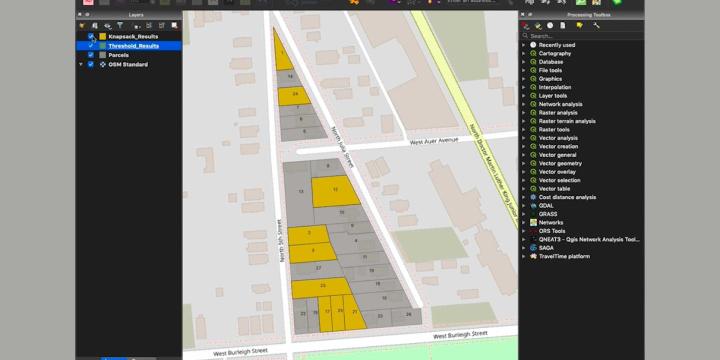Open the Results Viewer document icon
Image resolution: width=720 pixels, height=360 pixels.
click(562, 26)
